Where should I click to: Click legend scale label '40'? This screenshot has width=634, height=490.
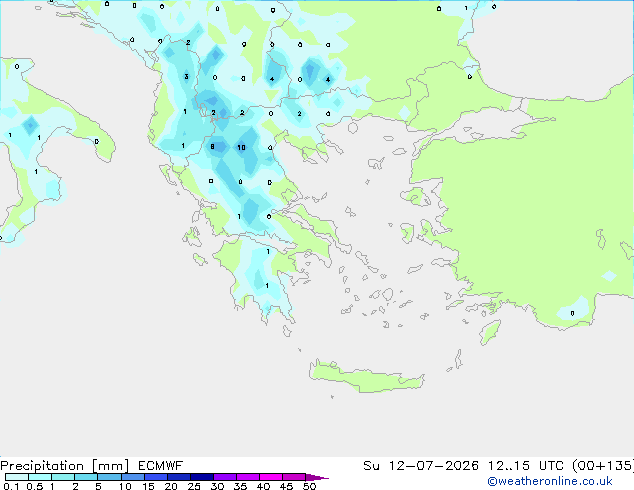coord(263,486)
